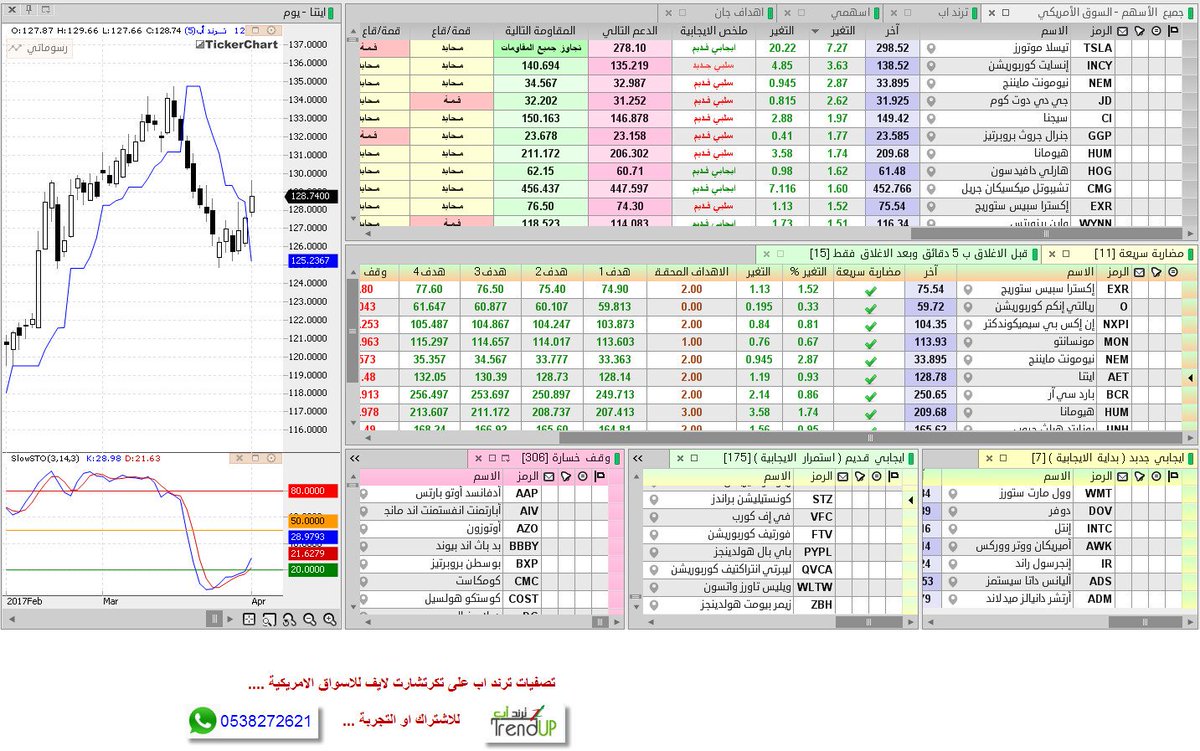Select the HUM row in top table
This screenshot has width=1200, height=751.
[771, 154]
